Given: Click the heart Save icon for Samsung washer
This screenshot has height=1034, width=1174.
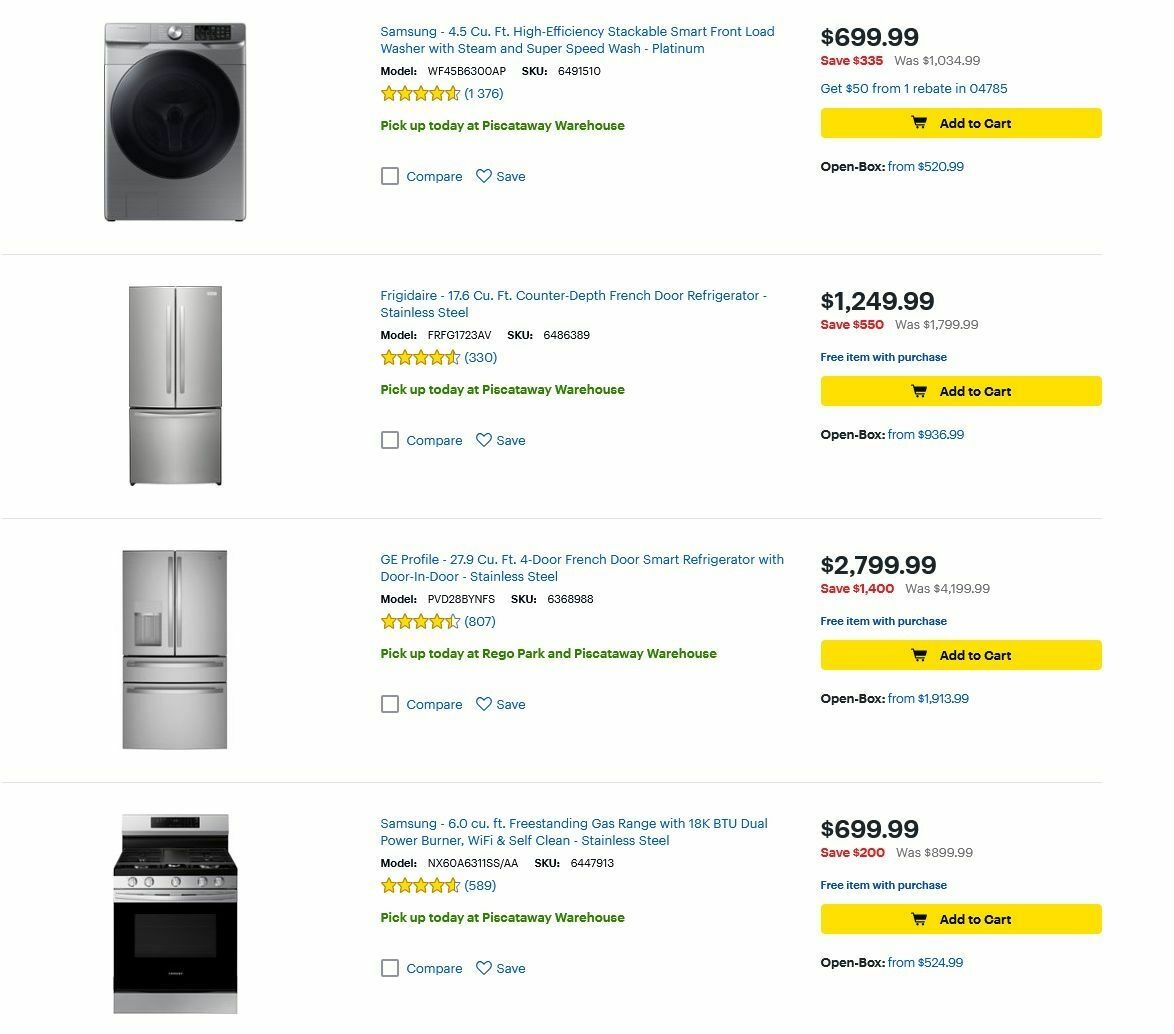Looking at the screenshot, I should (x=484, y=176).
